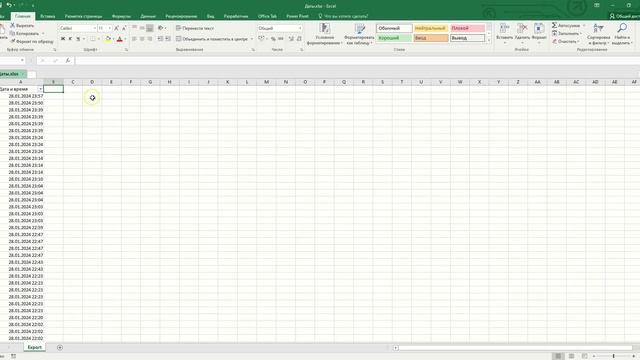The height and width of the screenshot is (360, 640).
Task: Toggle bold formatting (Ж)
Action: [63, 39]
